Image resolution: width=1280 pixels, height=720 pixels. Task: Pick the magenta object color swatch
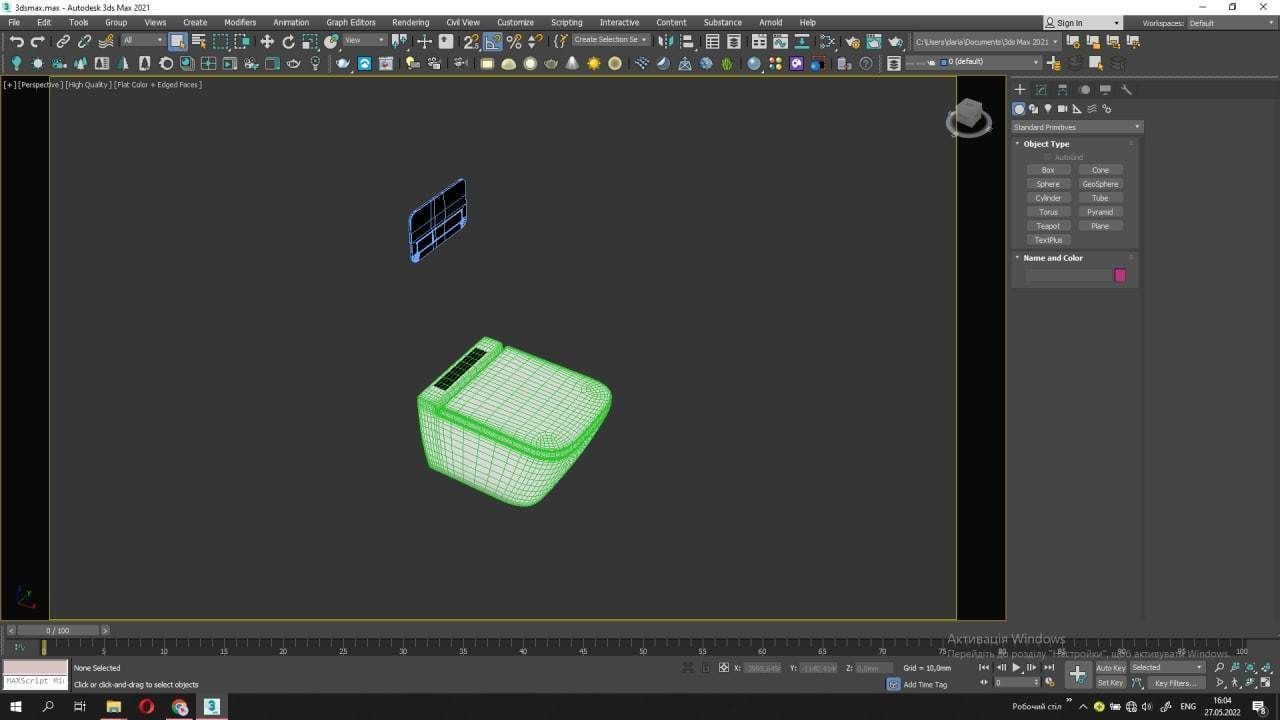click(1120, 275)
